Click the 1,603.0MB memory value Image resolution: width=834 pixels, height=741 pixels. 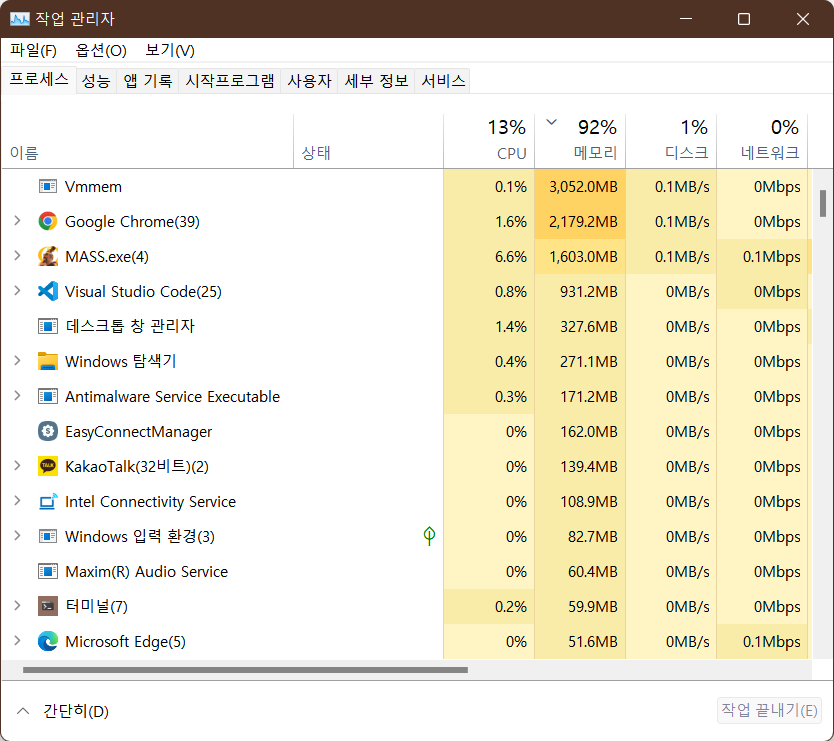click(x=583, y=256)
